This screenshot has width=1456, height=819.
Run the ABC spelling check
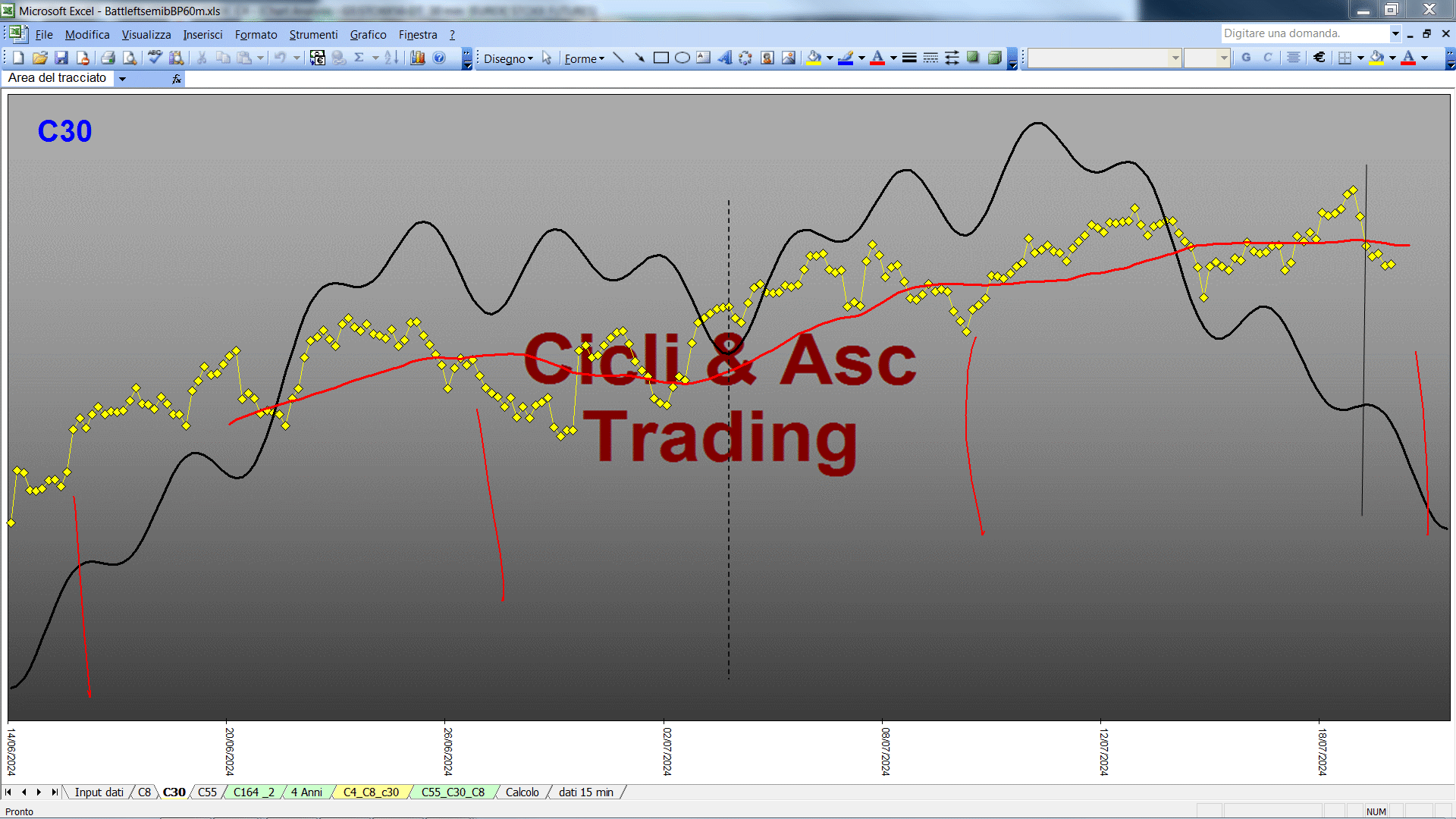pyautogui.click(x=155, y=58)
